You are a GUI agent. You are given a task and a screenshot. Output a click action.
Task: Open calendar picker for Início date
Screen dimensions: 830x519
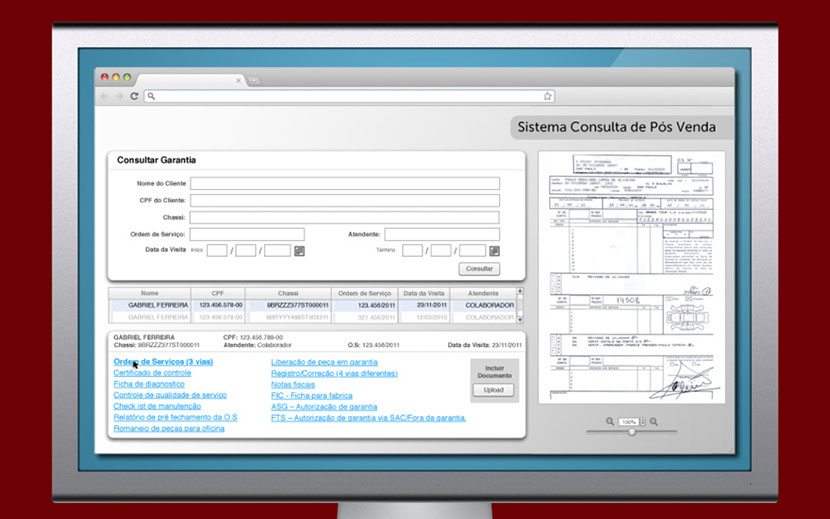299,250
